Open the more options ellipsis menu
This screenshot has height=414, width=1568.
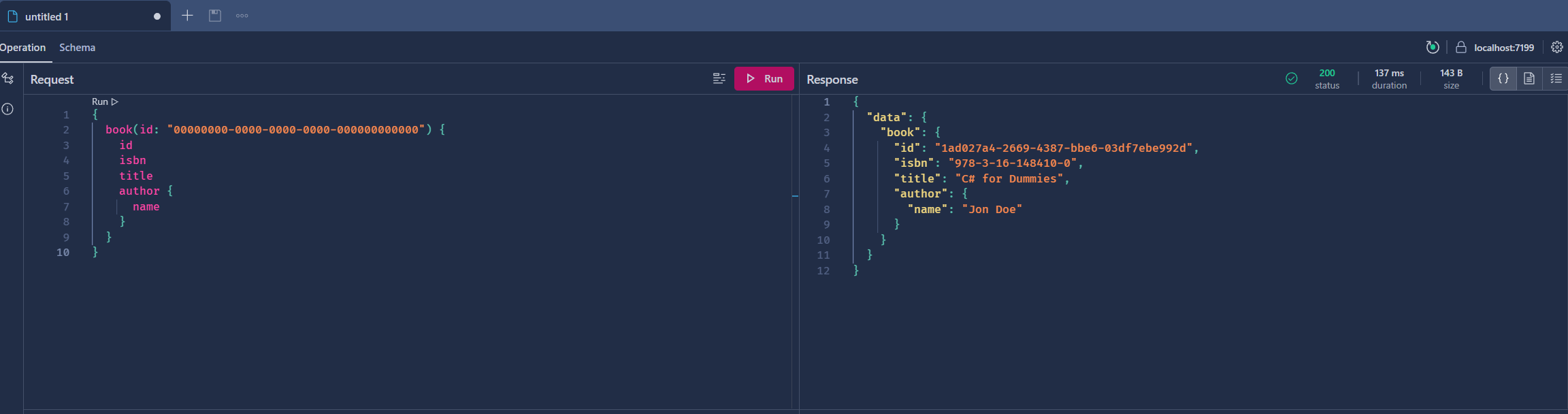coord(242,16)
